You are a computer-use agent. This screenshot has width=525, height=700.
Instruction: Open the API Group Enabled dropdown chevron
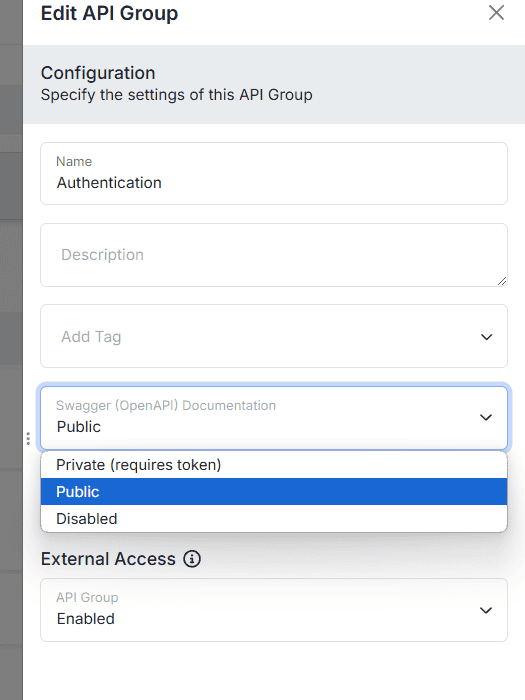[x=486, y=610]
